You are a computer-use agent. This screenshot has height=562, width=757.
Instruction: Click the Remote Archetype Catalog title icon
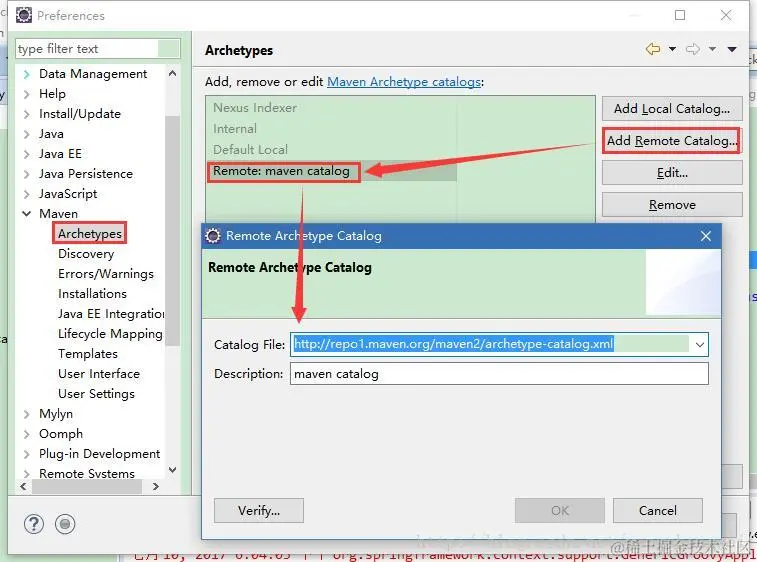(x=213, y=236)
